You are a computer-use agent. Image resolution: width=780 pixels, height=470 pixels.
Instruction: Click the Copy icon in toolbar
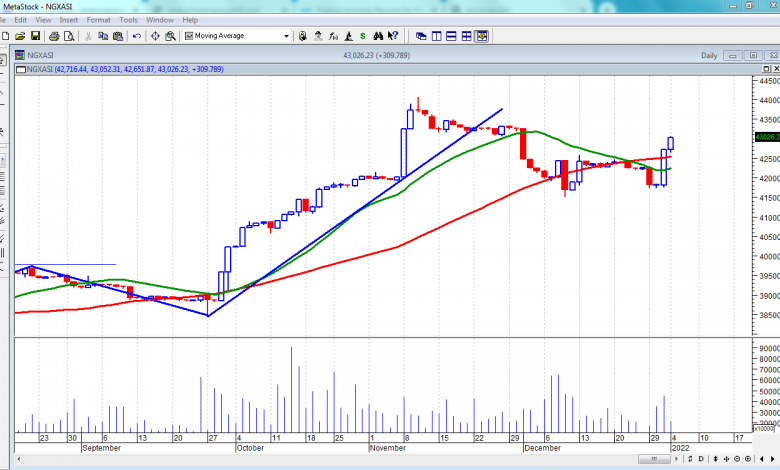[103, 36]
